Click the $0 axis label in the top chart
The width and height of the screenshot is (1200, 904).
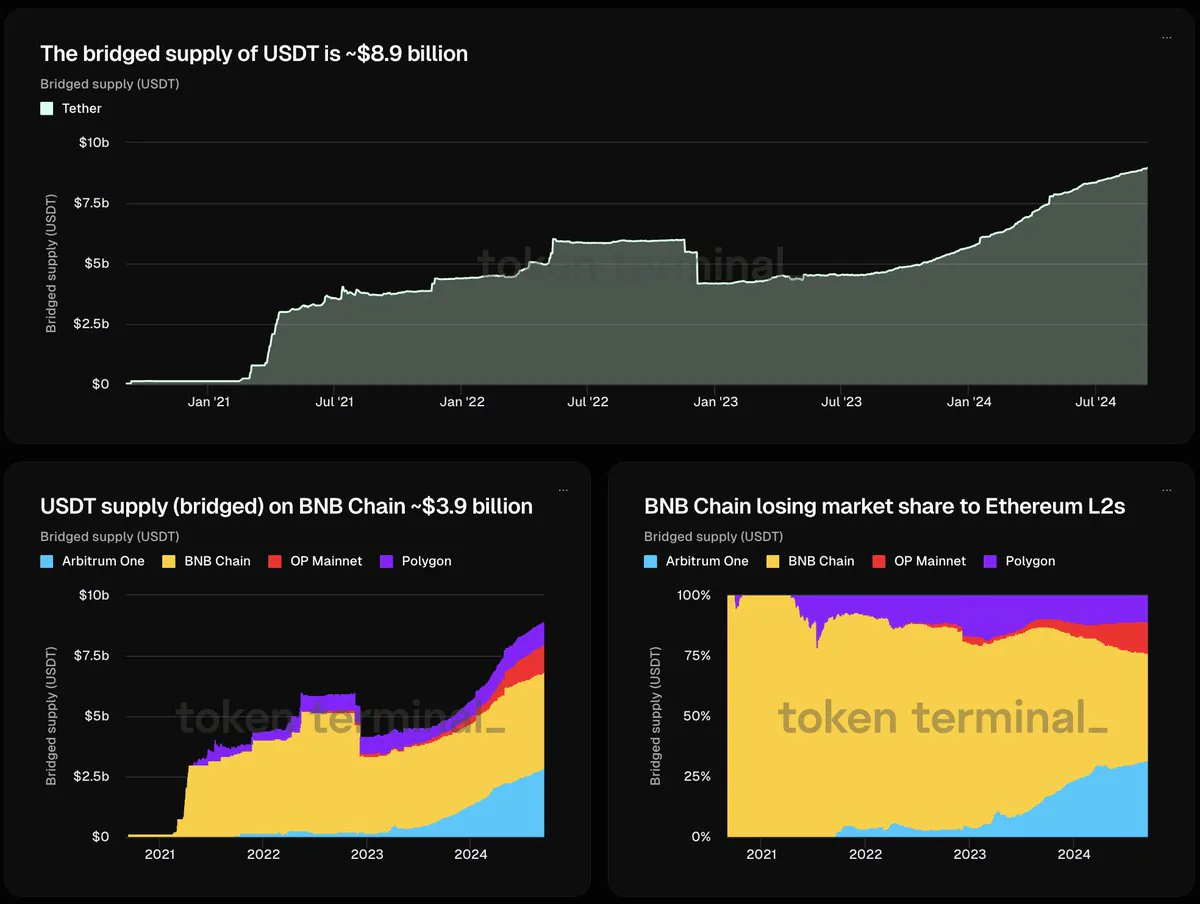coord(100,384)
